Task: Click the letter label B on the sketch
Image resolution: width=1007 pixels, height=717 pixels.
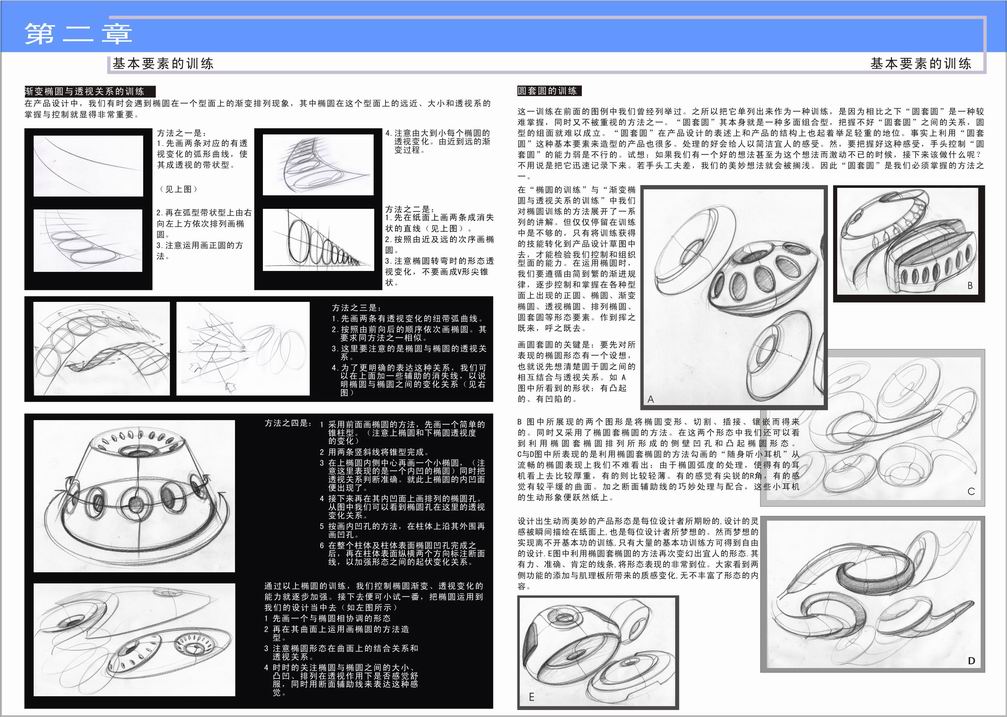Action: point(970,285)
